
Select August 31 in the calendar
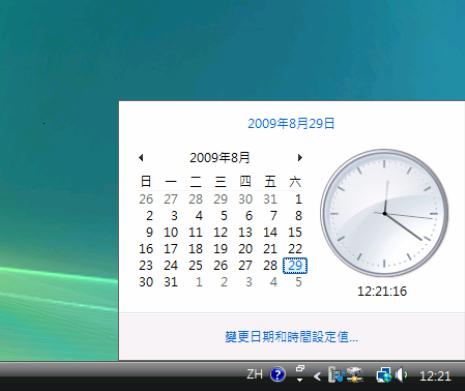tap(171, 282)
